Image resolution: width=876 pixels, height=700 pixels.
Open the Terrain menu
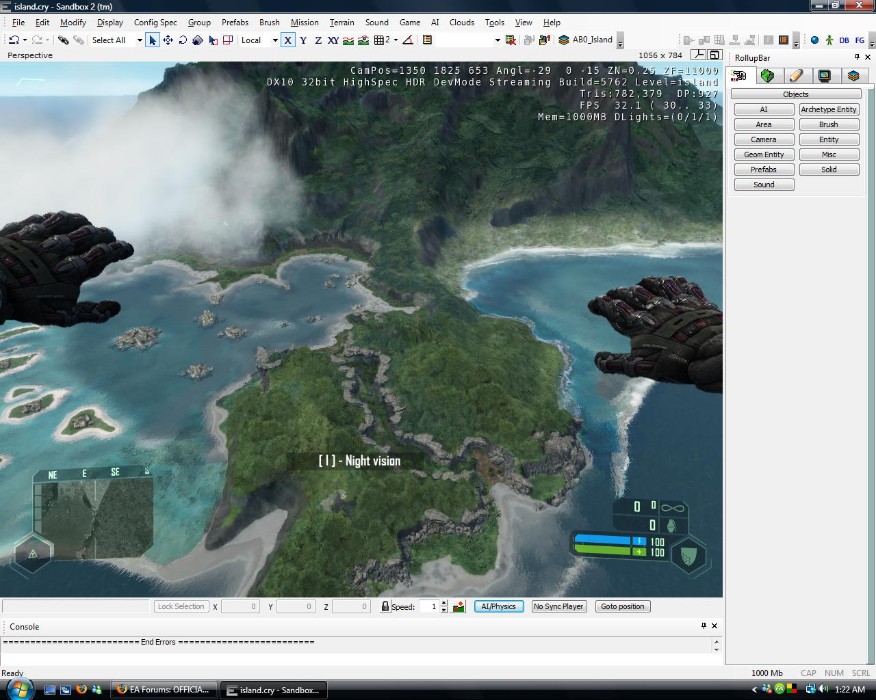(341, 22)
